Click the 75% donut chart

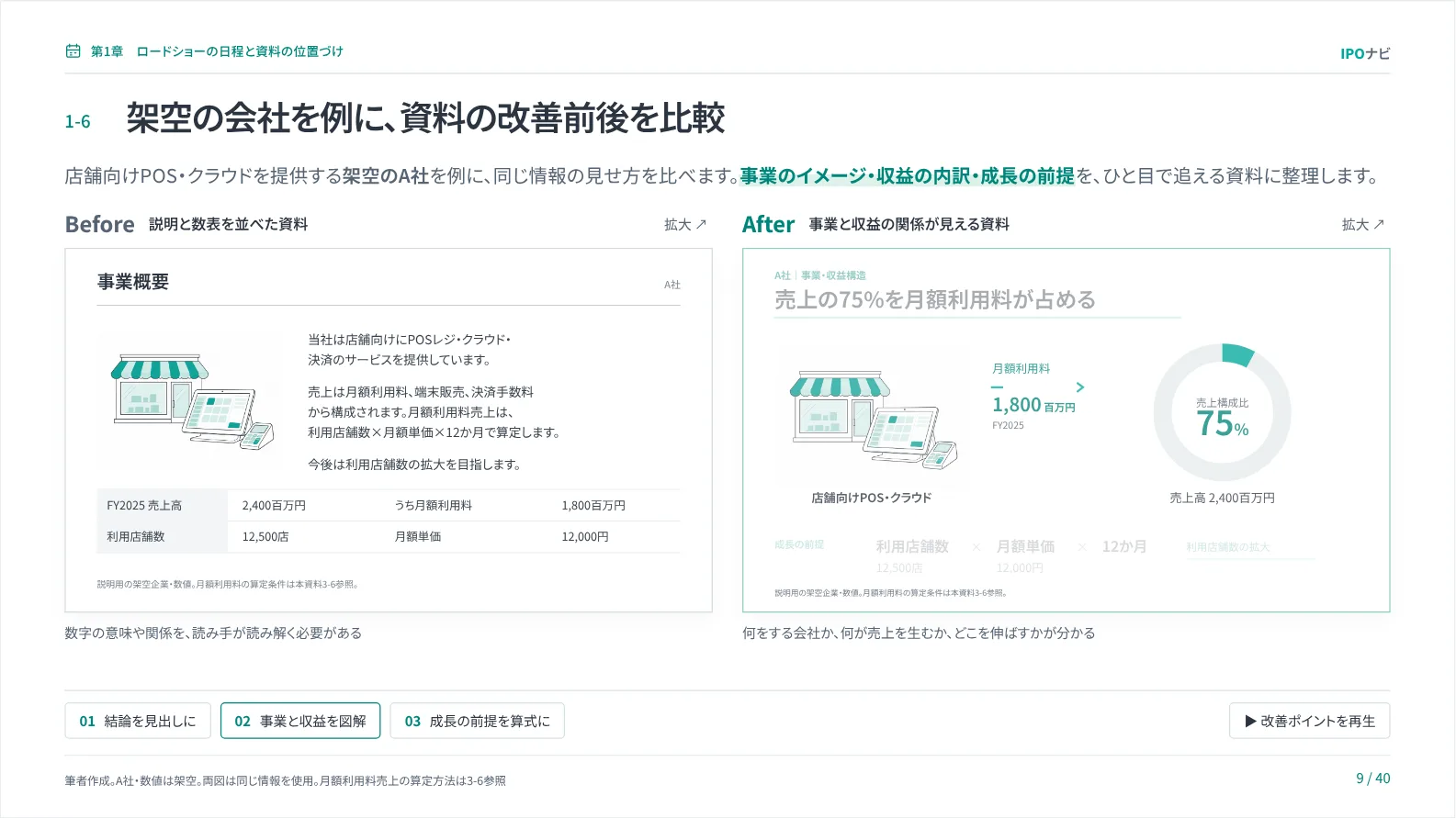[1222, 412]
